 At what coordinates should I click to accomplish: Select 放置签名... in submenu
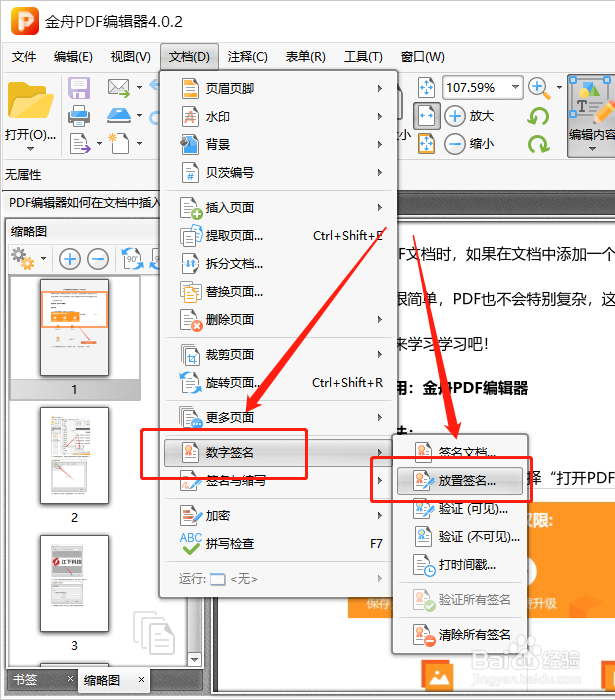[460, 480]
